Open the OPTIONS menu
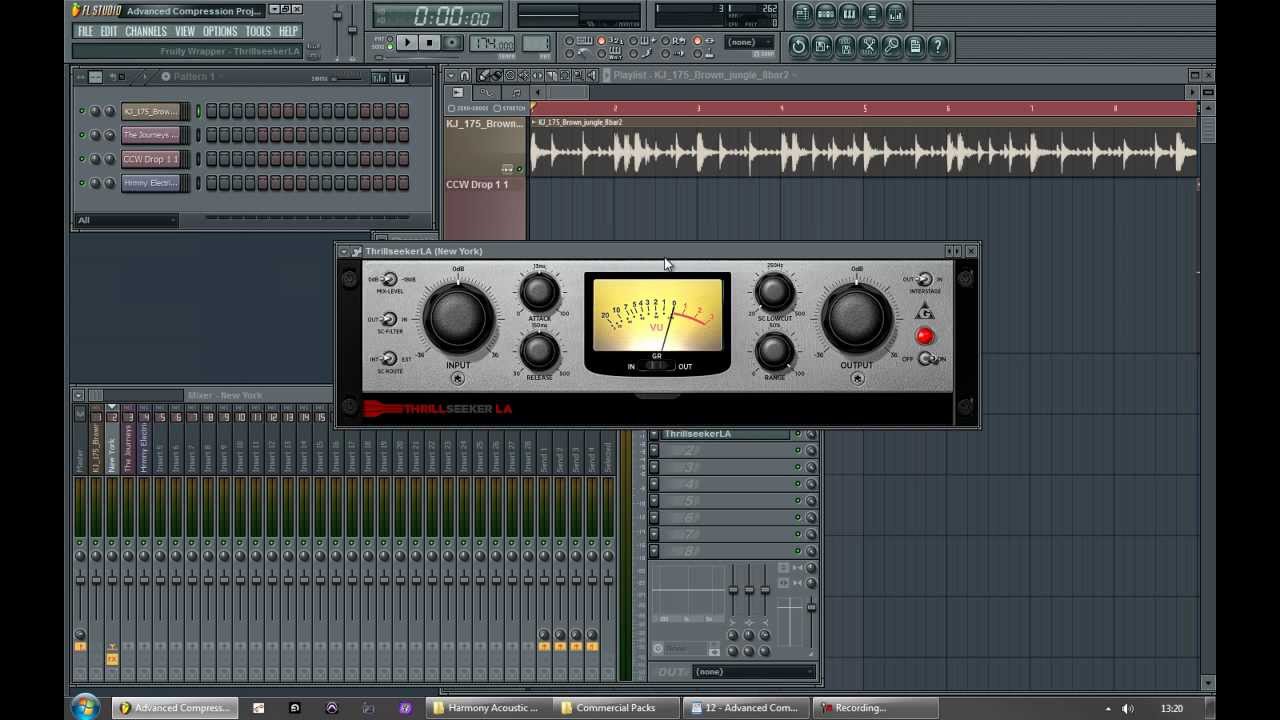 point(220,31)
